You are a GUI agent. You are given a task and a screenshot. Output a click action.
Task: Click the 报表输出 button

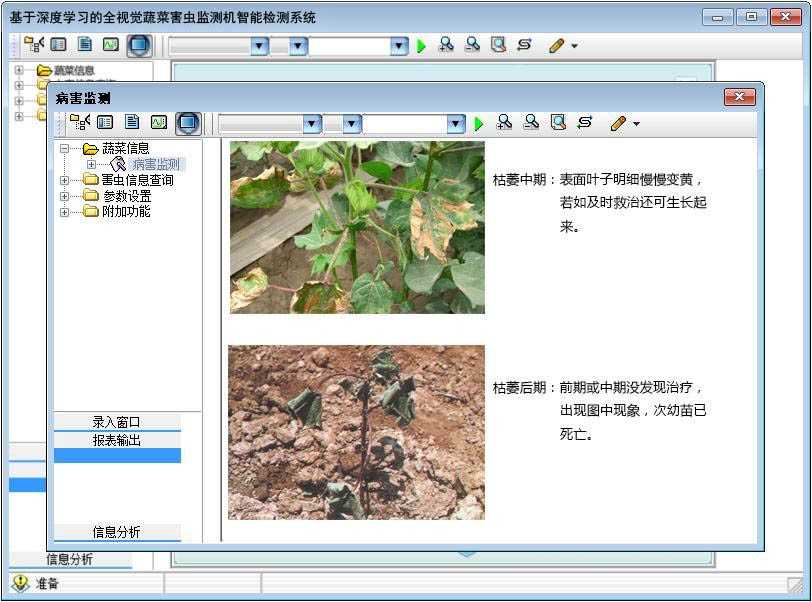[x=117, y=440]
